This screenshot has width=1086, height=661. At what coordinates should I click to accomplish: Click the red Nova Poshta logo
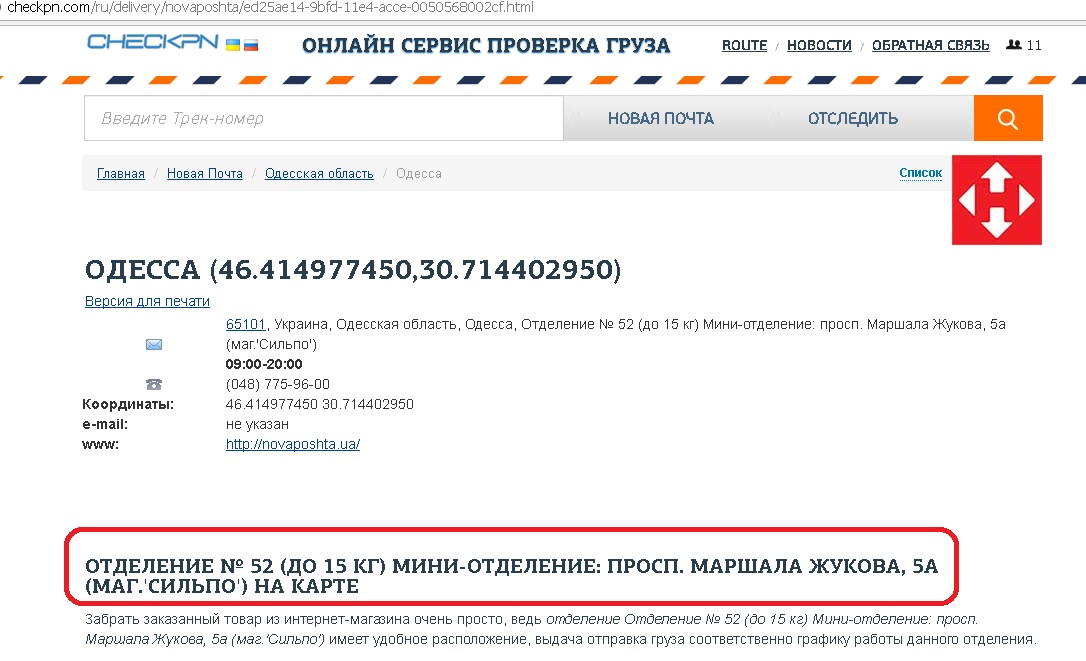point(996,200)
